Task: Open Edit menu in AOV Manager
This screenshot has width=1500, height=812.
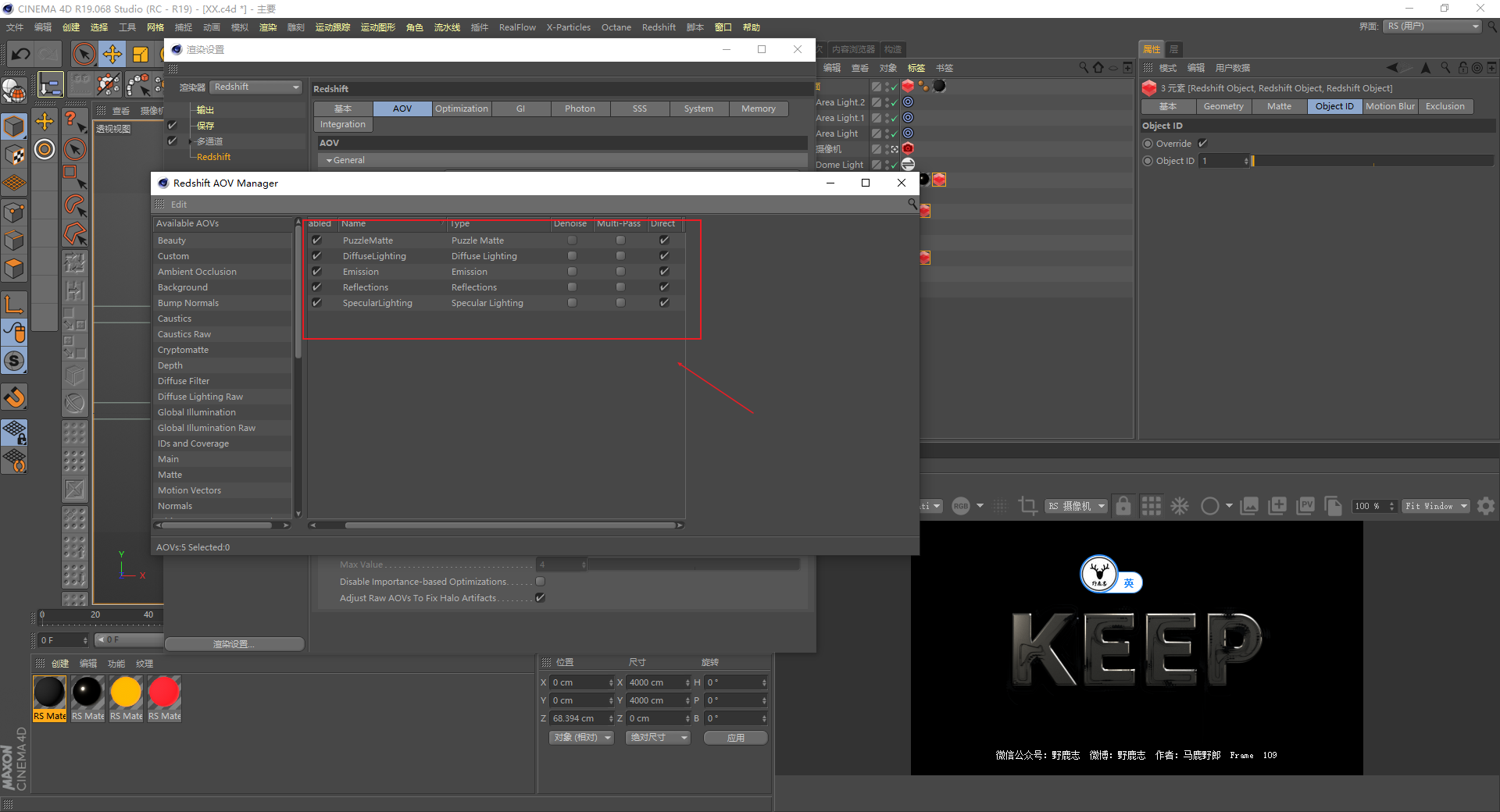Action: (179, 205)
